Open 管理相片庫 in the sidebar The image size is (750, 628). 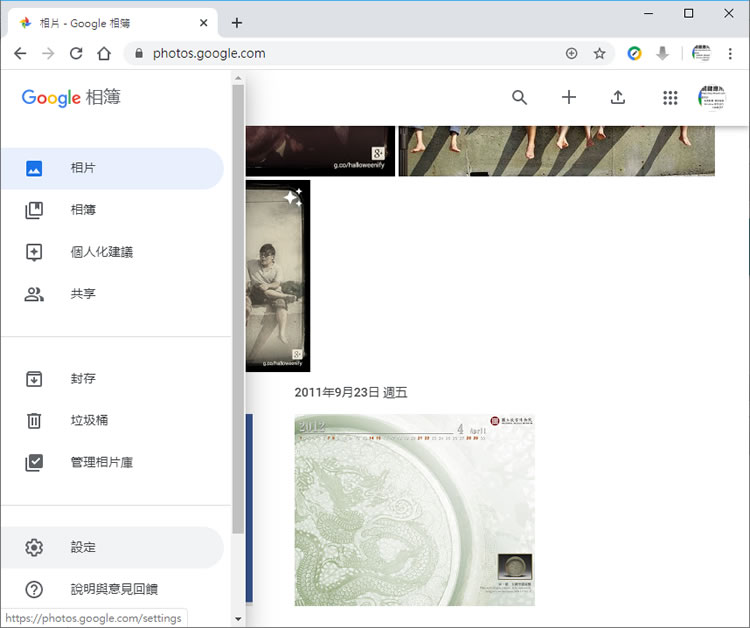[112, 463]
